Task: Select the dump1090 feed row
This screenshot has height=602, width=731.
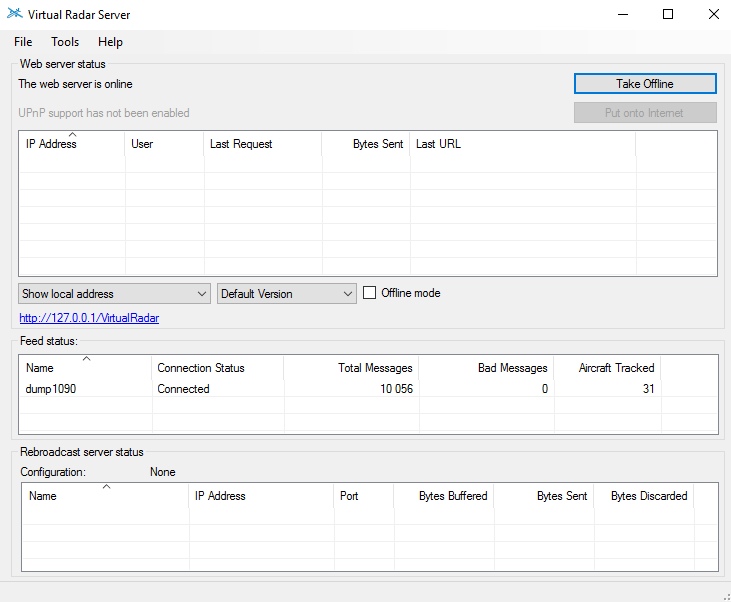Action: coord(368,388)
